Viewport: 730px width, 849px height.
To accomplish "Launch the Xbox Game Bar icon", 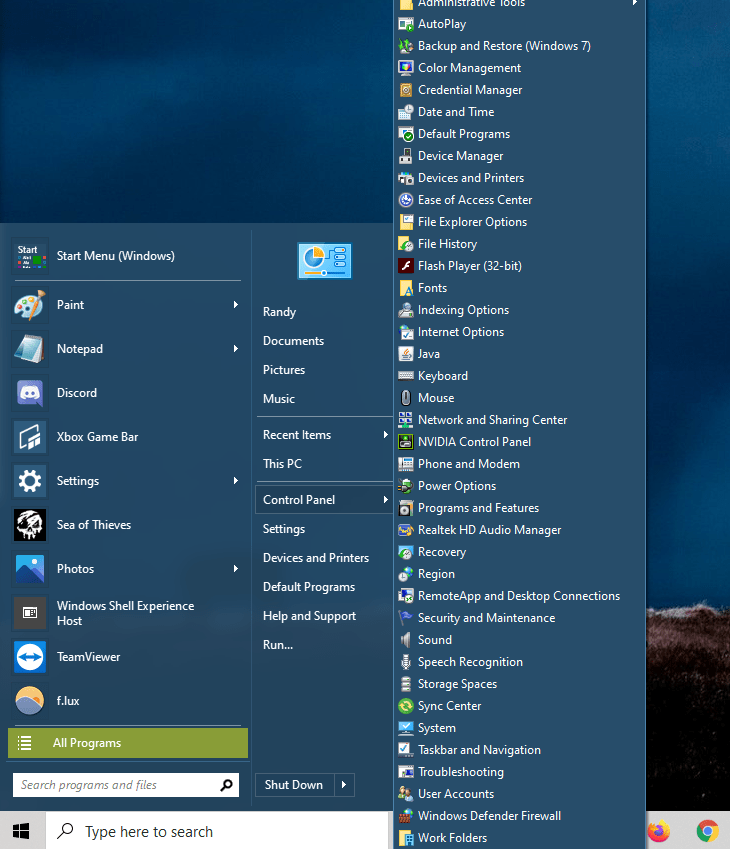I will coord(30,437).
